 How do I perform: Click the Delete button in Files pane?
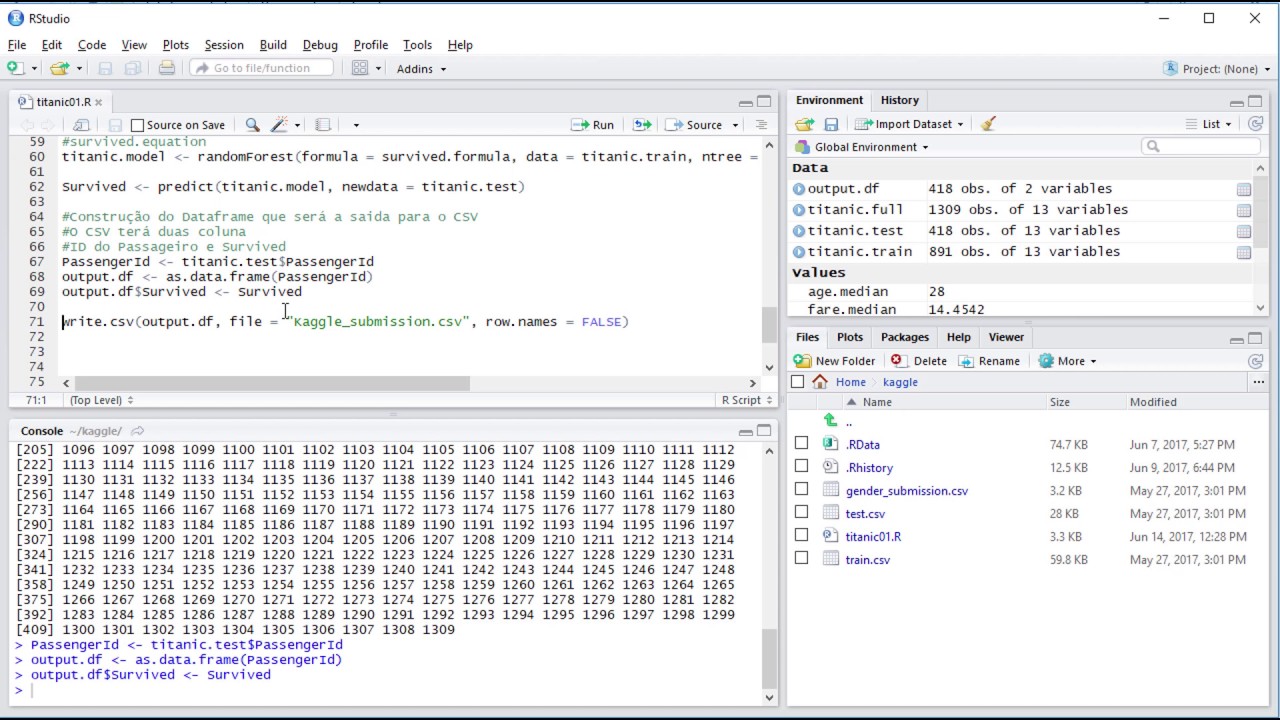pyautogui.click(x=919, y=361)
